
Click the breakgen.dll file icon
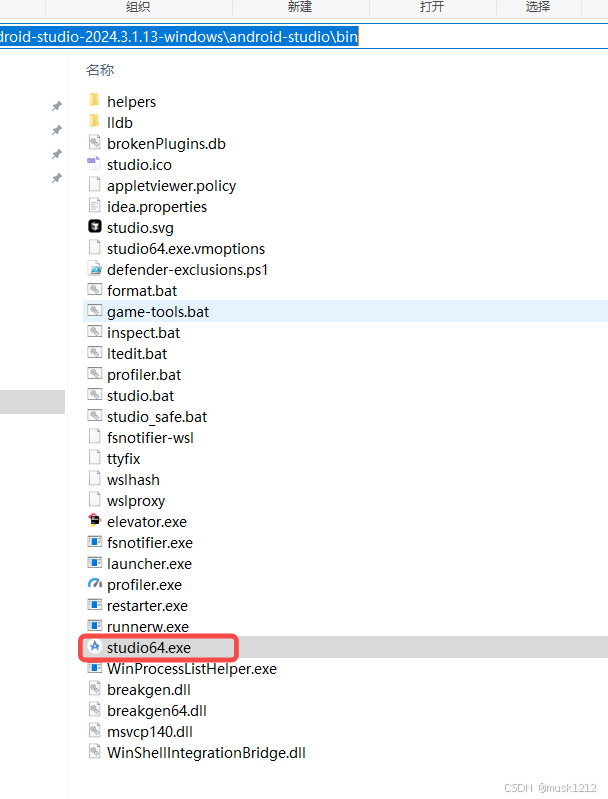[94, 688]
